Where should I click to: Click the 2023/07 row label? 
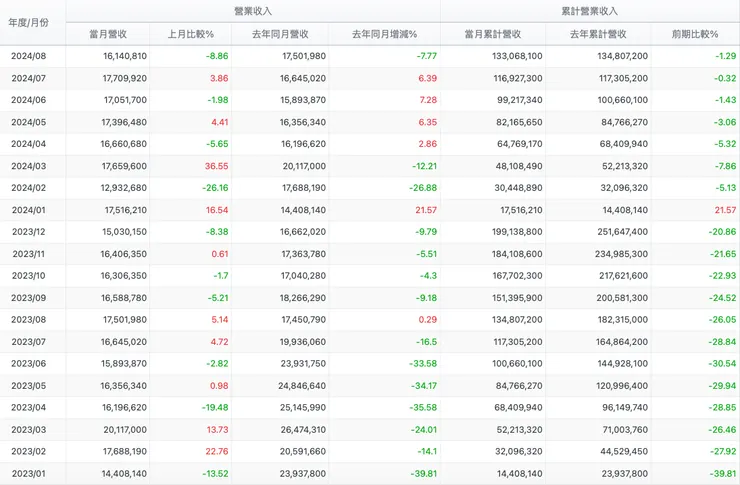click(x=29, y=342)
